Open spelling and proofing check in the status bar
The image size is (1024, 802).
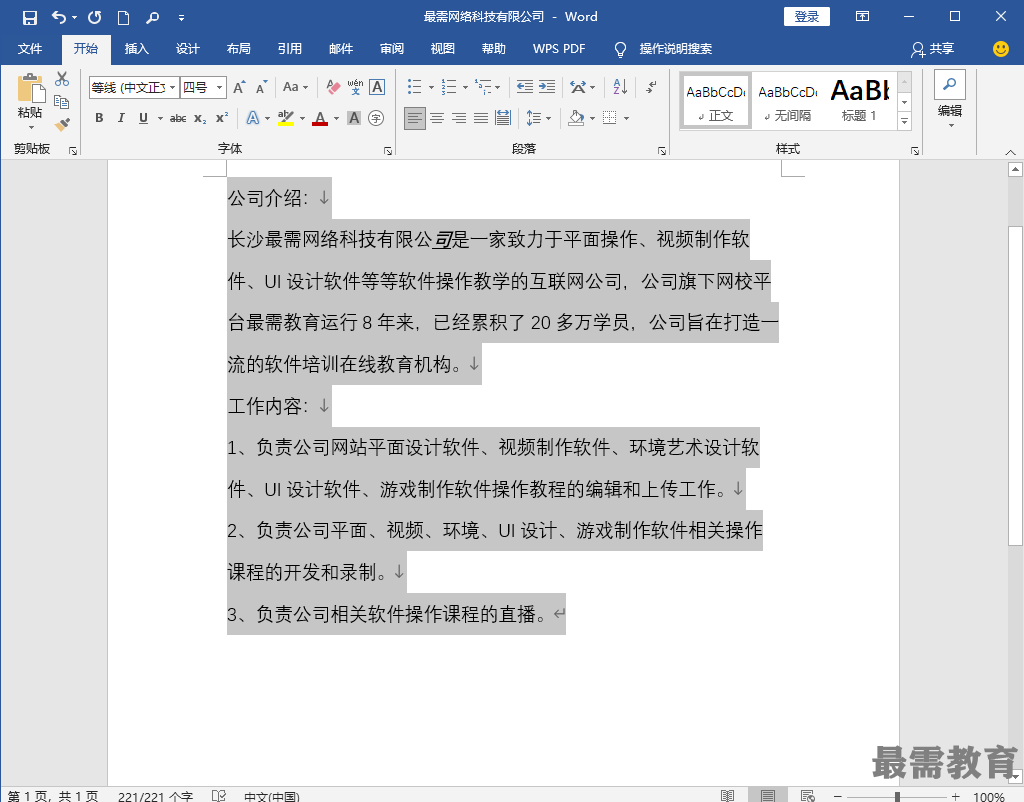click(219, 795)
